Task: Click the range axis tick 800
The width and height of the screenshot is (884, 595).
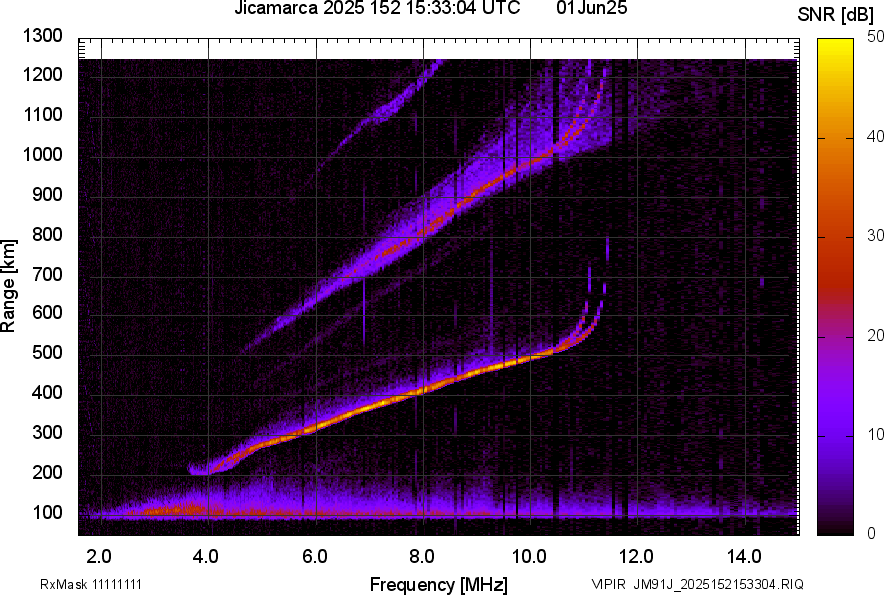Action: [47, 235]
